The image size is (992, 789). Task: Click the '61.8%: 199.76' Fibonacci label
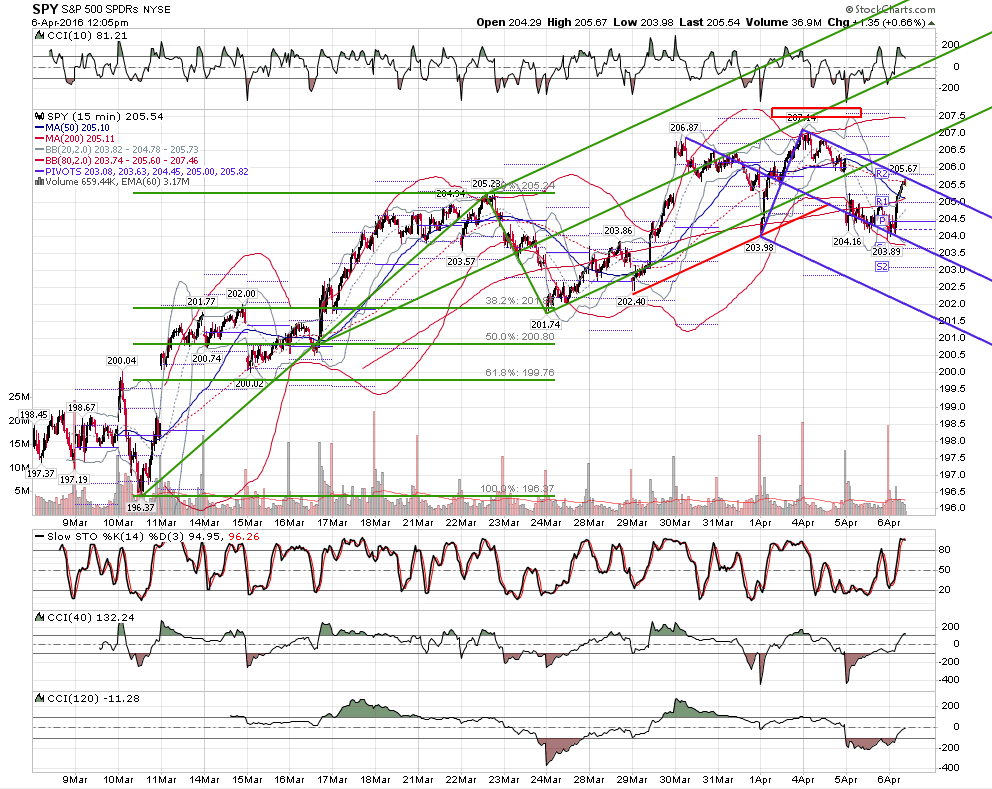click(x=519, y=373)
